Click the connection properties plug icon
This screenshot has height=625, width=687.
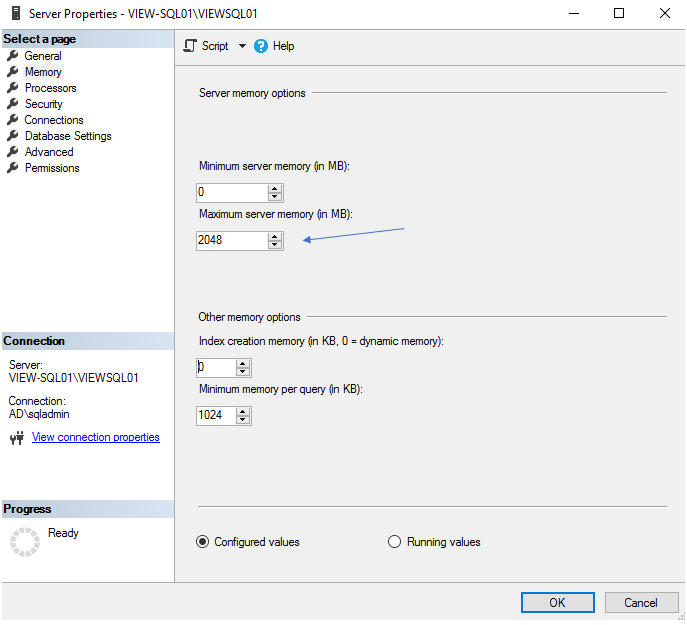pos(17,438)
